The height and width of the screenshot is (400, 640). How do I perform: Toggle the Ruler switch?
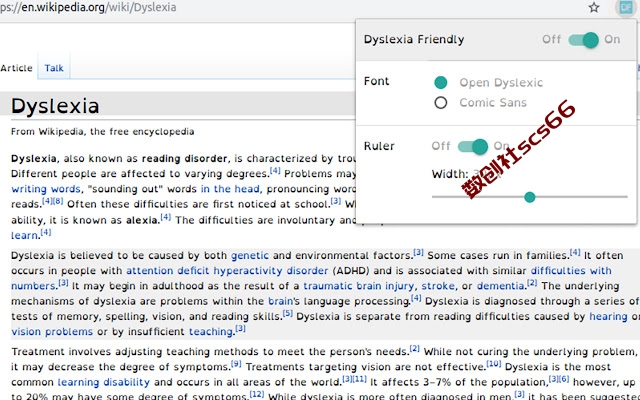(473, 147)
